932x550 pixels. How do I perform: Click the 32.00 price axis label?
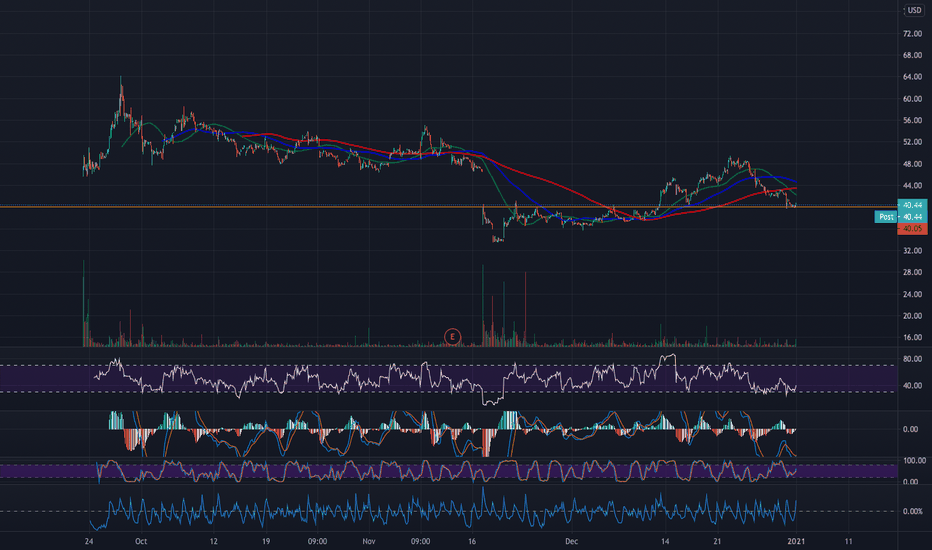[912, 251]
